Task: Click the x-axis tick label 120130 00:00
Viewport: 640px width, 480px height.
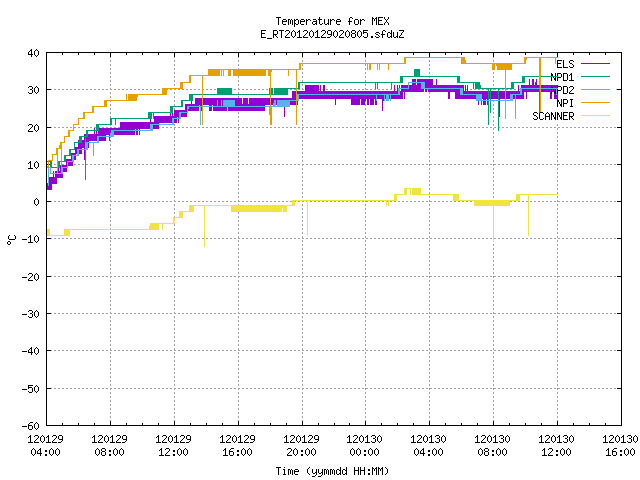Action: click(x=364, y=445)
